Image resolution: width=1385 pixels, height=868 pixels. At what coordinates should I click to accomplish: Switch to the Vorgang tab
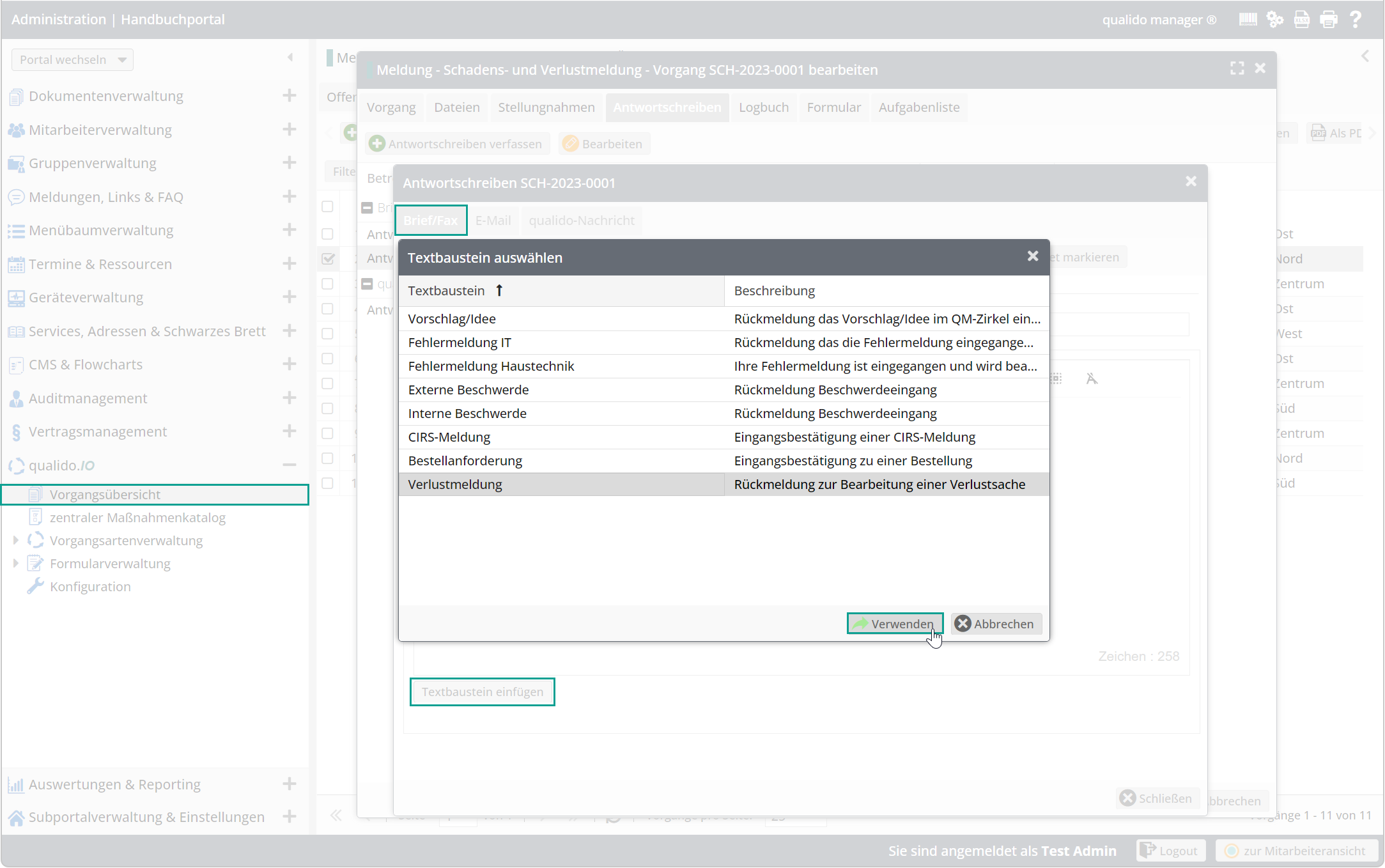click(x=391, y=107)
